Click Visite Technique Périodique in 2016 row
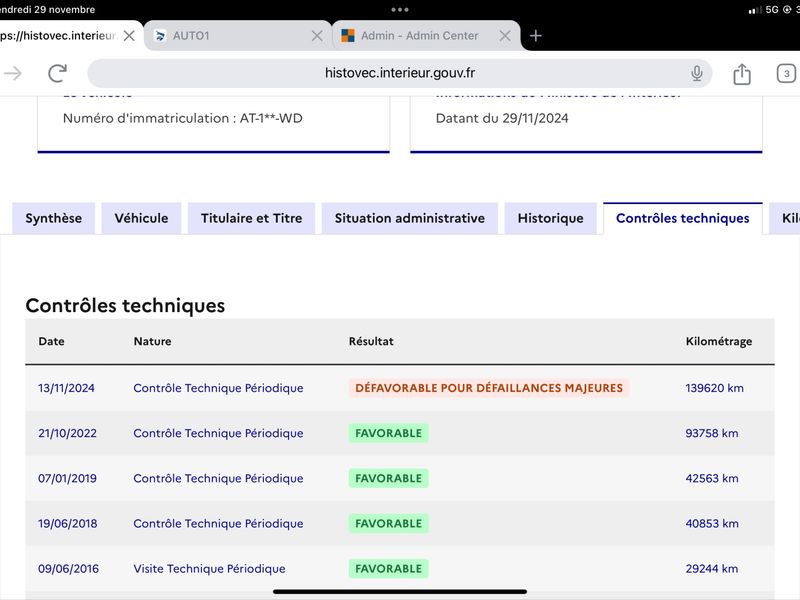Image resolution: width=800 pixels, height=600 pixels. tap(209, 569)
